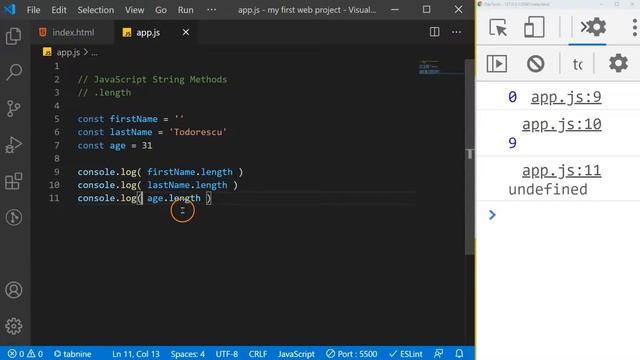
Task: Open Go to Line via Ln 11, Col 13
Action: 136,353
